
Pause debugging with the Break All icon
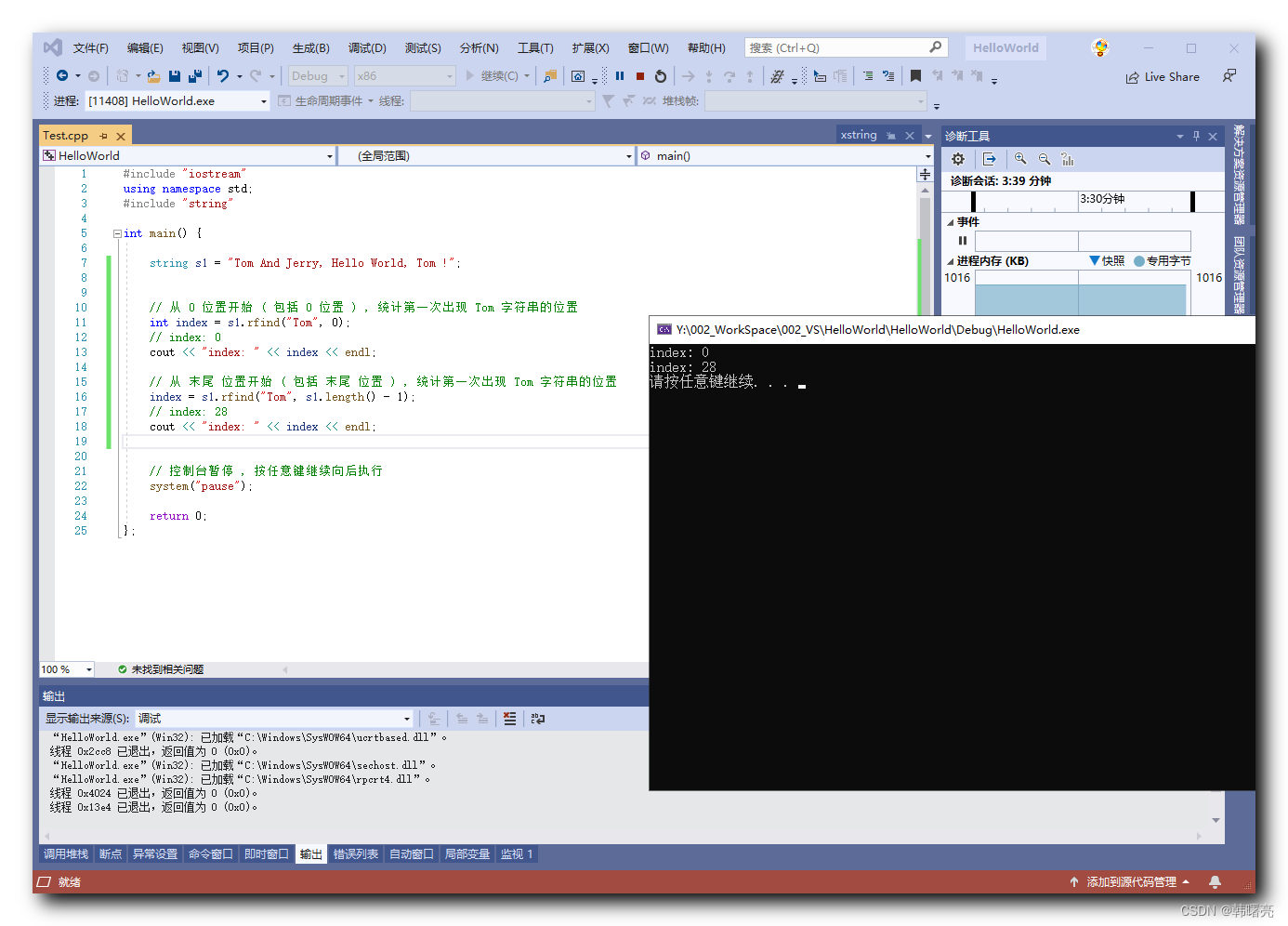tap(620, 76)
